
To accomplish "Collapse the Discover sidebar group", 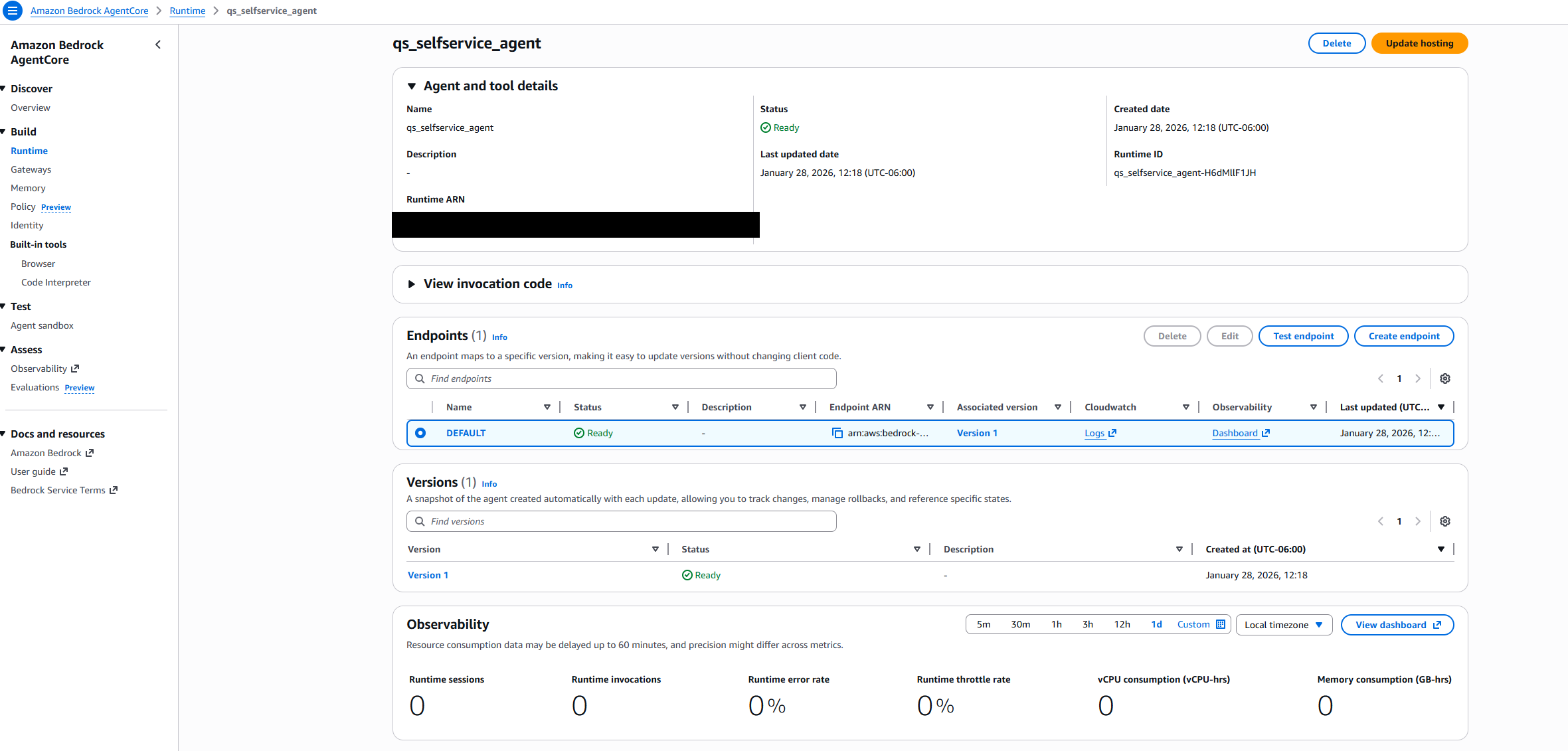I will click(3, 88).
